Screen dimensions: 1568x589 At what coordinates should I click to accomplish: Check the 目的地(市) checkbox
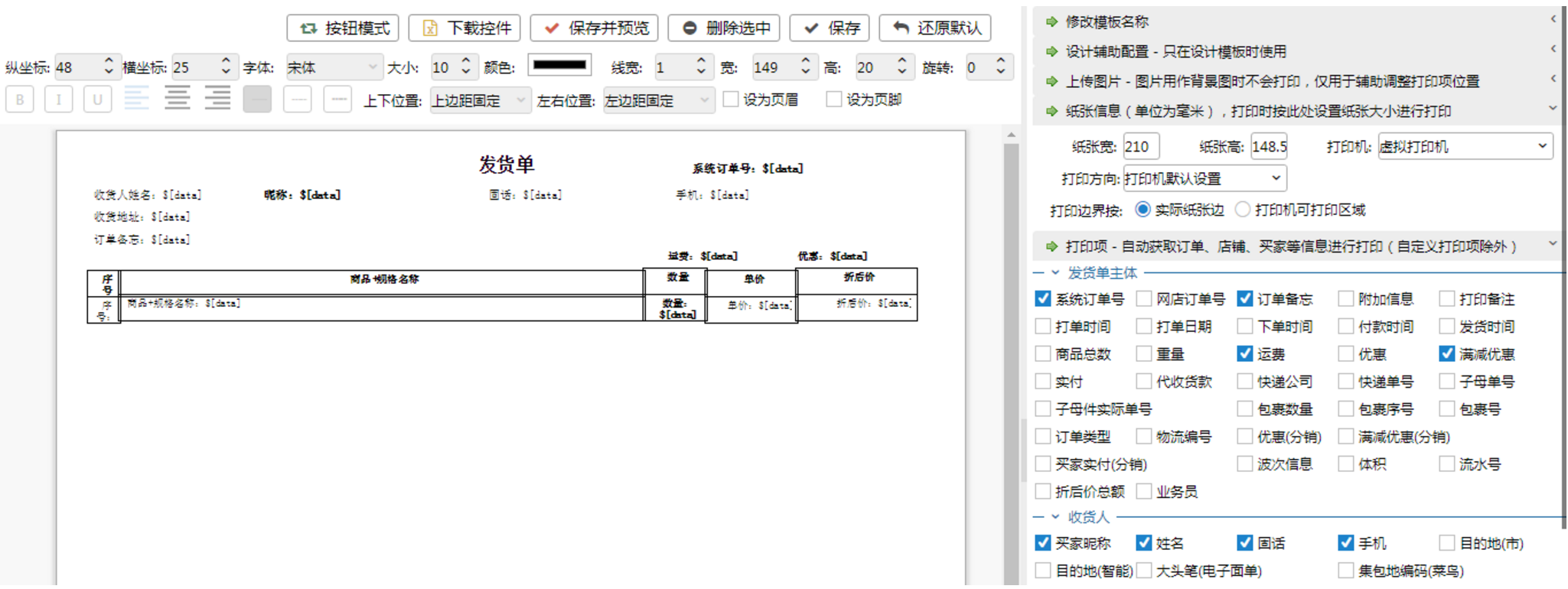click(x=1446, y=543)
